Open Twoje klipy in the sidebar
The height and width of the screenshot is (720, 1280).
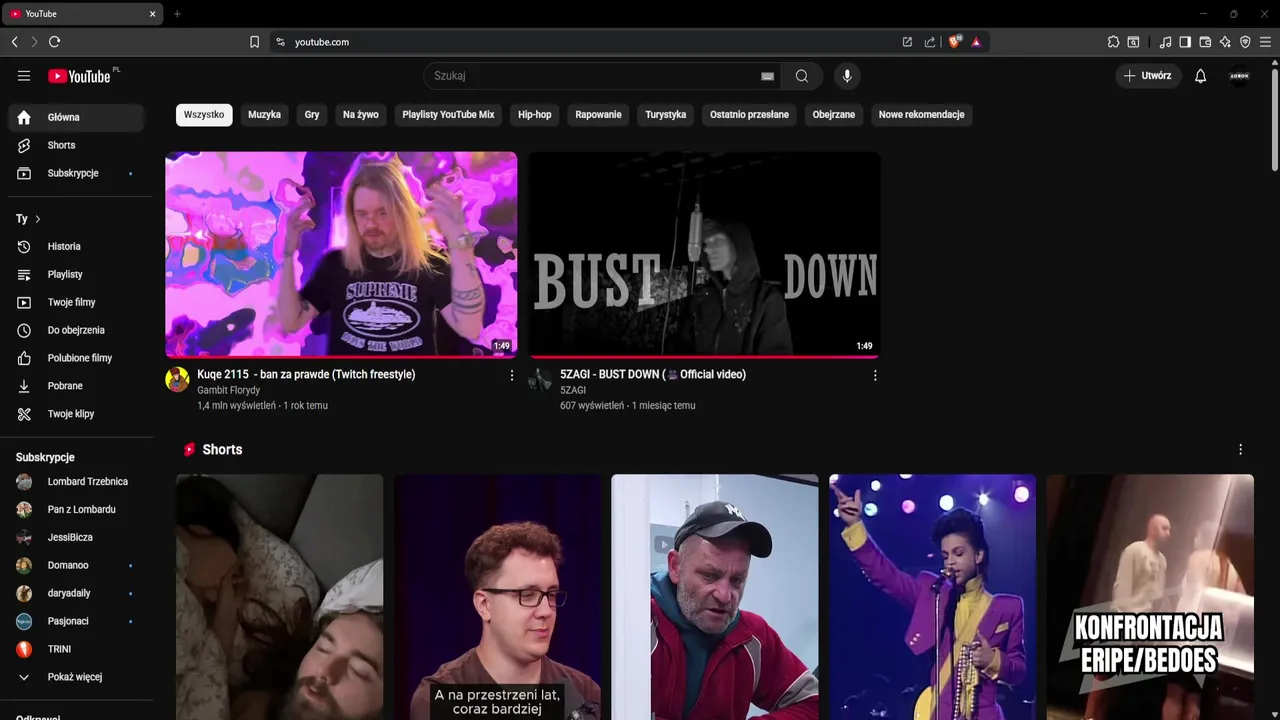[76, 414]
